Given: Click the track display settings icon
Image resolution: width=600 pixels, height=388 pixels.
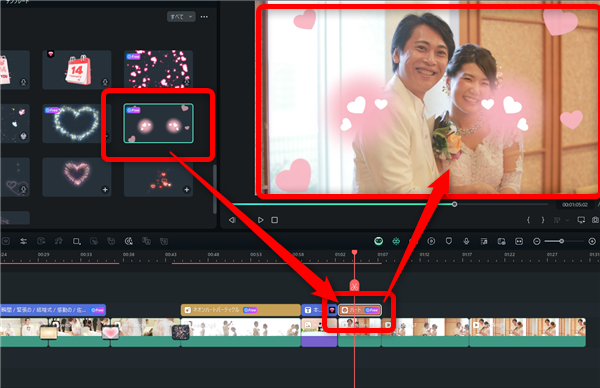Looking at the screenshot, I should [501, 241].
